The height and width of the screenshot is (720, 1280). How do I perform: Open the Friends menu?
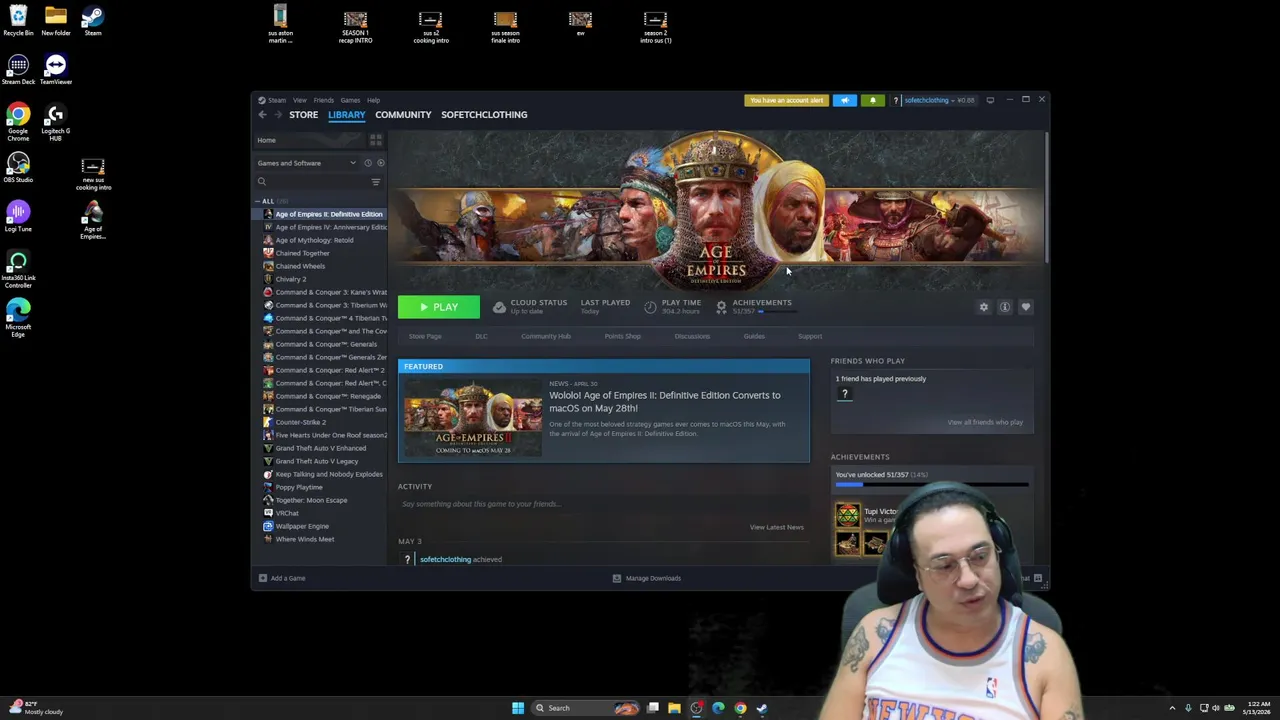tap(324, 100)
